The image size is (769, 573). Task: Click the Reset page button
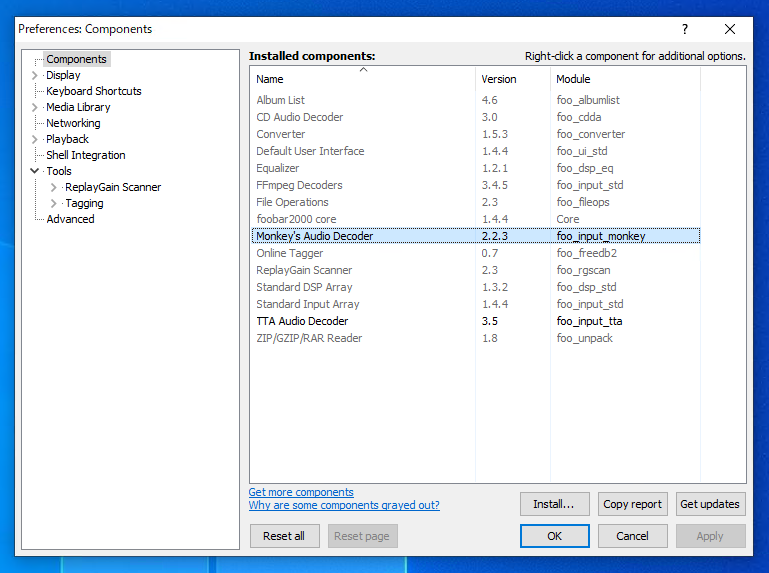click(x=362, y=536)
